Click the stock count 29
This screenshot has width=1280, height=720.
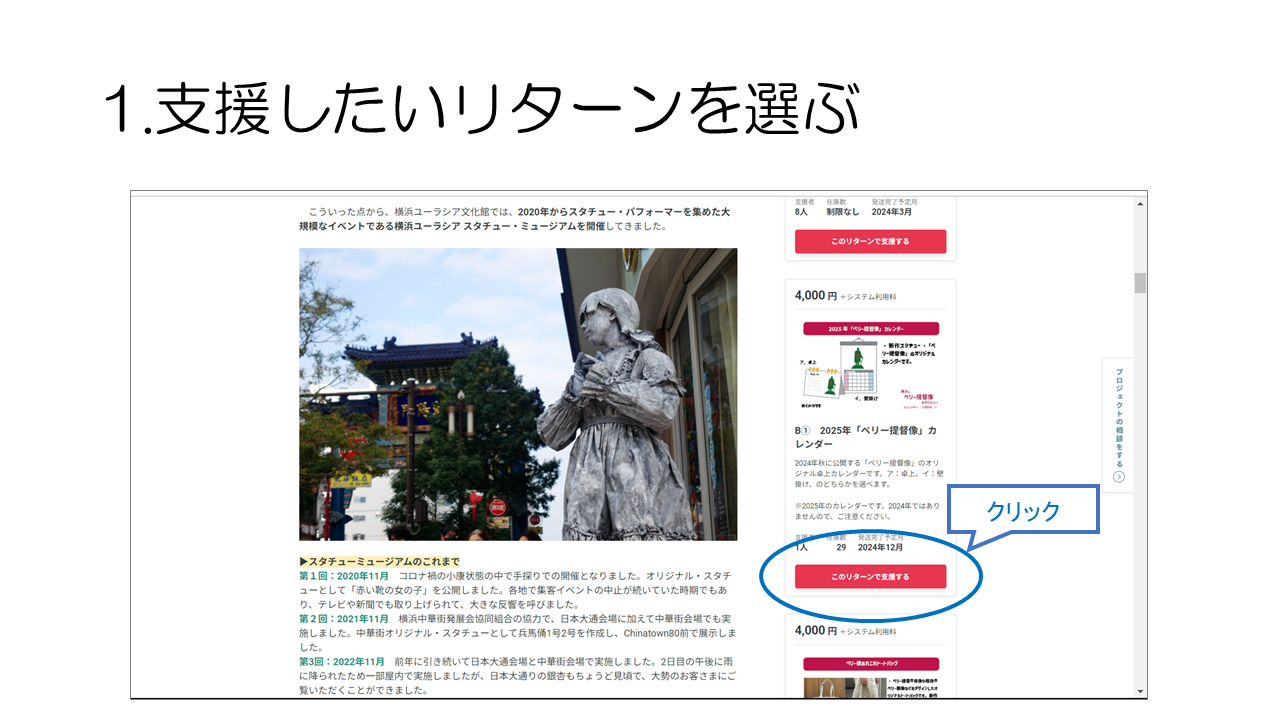[x=841, y=548]
